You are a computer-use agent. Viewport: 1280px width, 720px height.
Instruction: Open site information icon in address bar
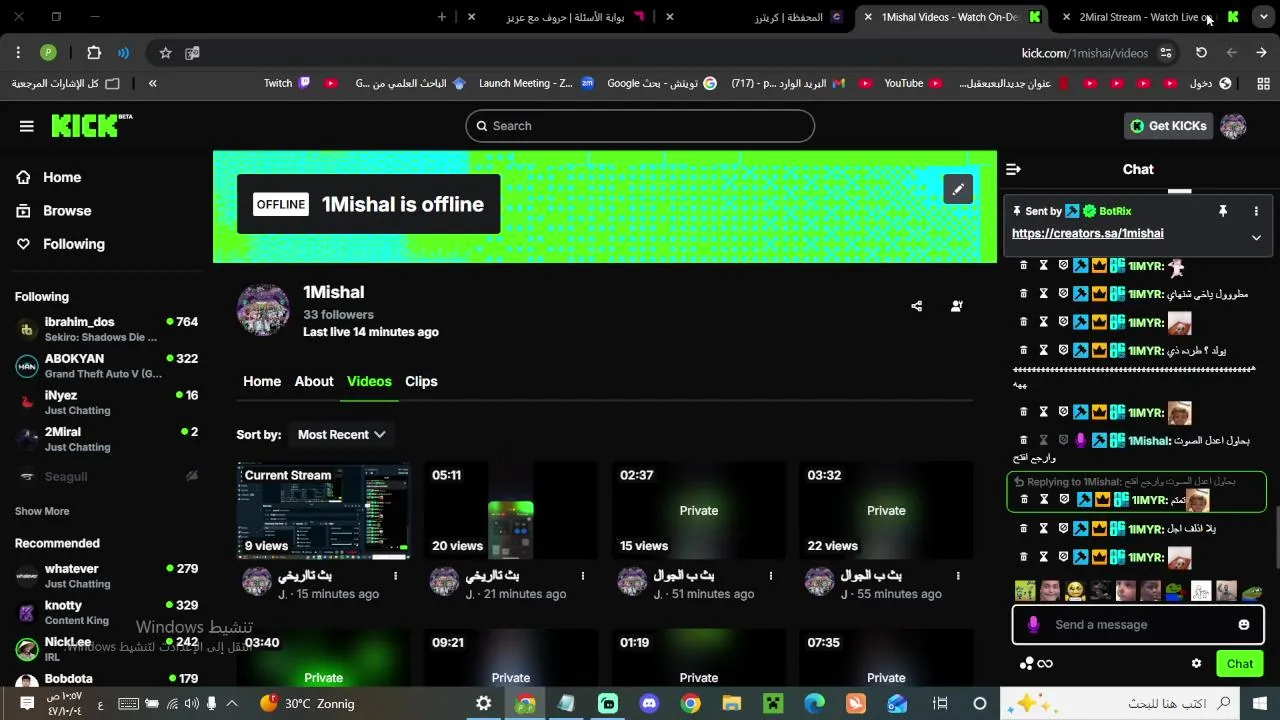click(x=1165, y=53)
